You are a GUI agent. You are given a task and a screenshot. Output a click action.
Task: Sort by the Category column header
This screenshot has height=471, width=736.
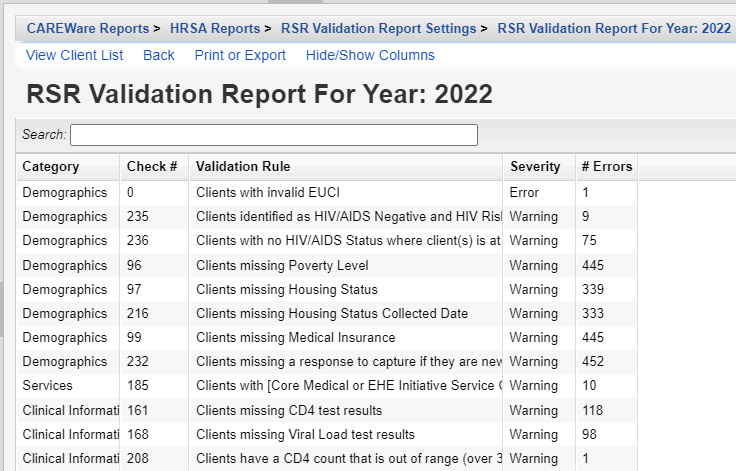tap(51, 167)
